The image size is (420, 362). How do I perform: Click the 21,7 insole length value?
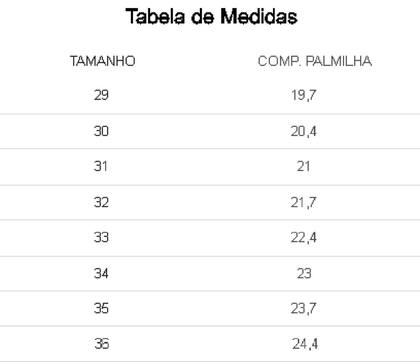click(x=303, y=202)
